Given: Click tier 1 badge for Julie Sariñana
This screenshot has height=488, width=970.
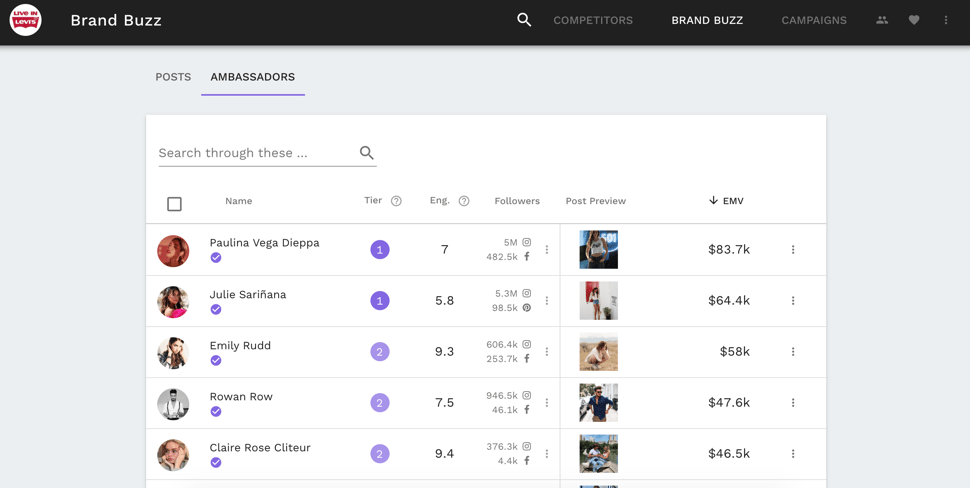Looking at the screenshot, I should (380, 301).
